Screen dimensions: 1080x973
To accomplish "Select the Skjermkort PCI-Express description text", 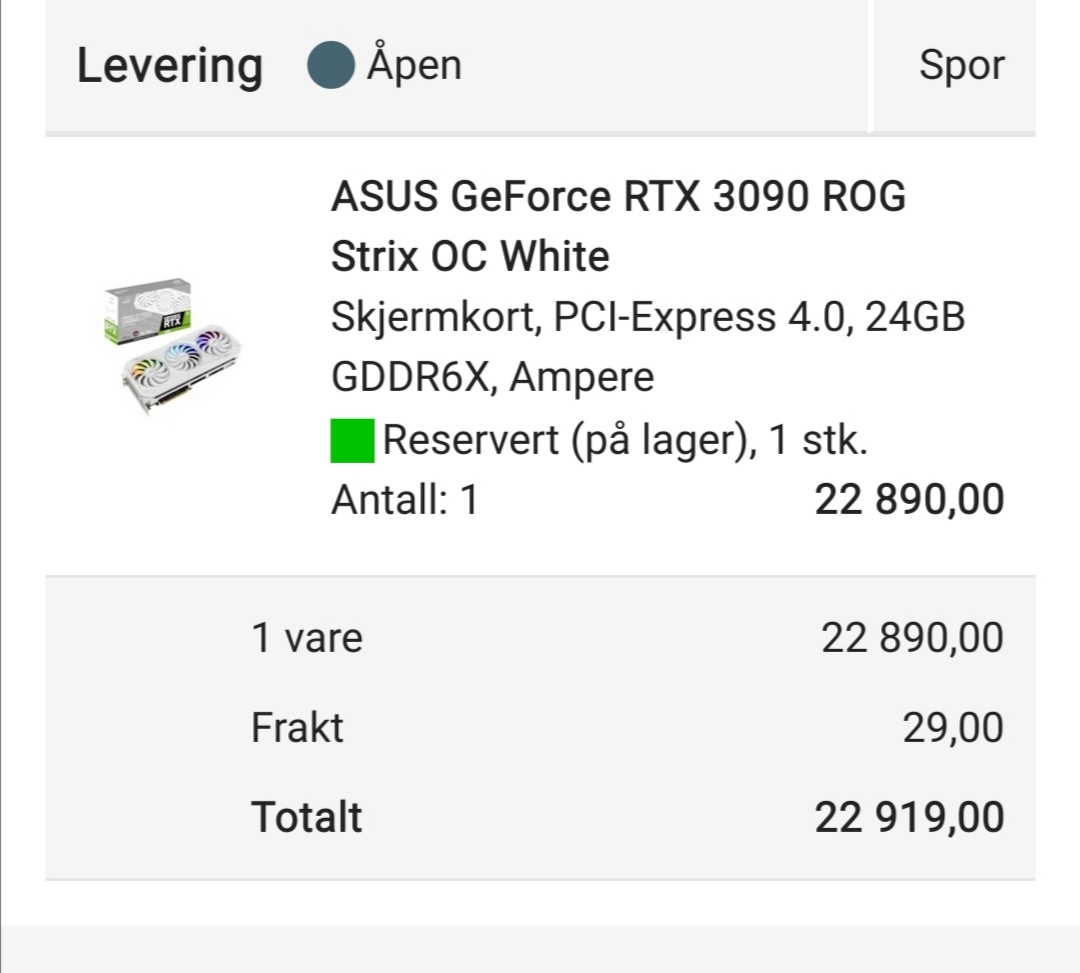I will coord(647,317).
